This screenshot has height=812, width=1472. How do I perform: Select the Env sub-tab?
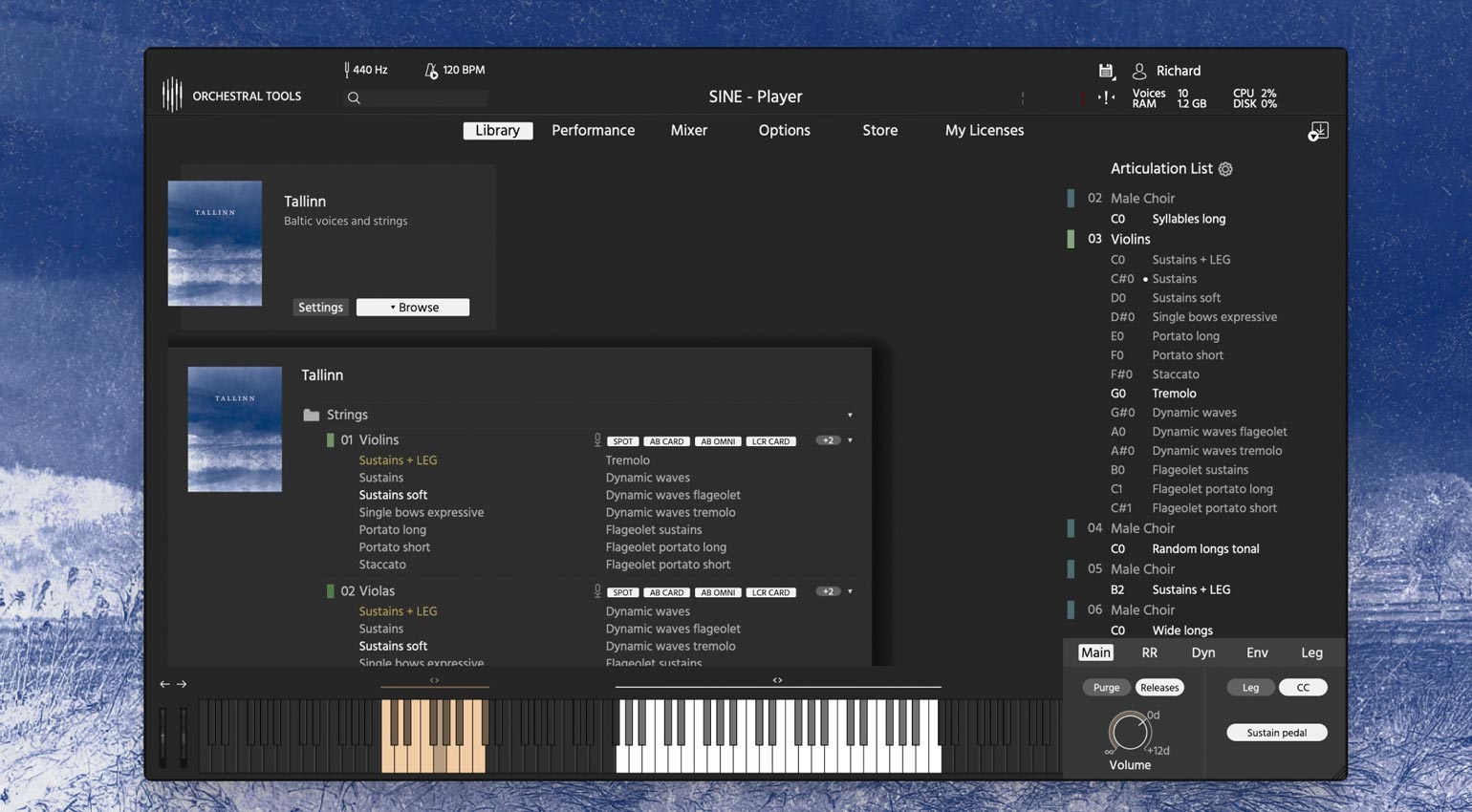[x=1257, y=652]
